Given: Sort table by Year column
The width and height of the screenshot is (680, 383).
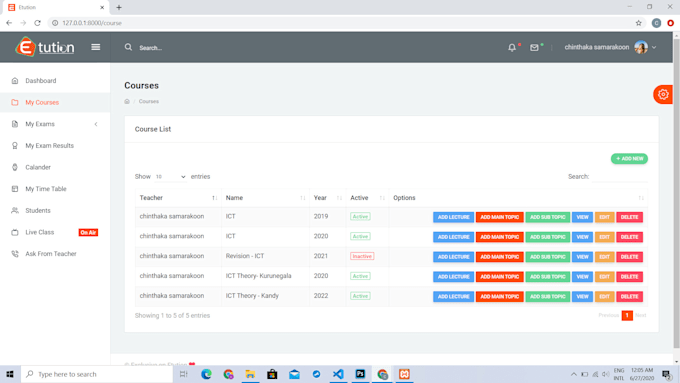Looking at the screenshot, I should pyautogui.click(x=328, y=198).
